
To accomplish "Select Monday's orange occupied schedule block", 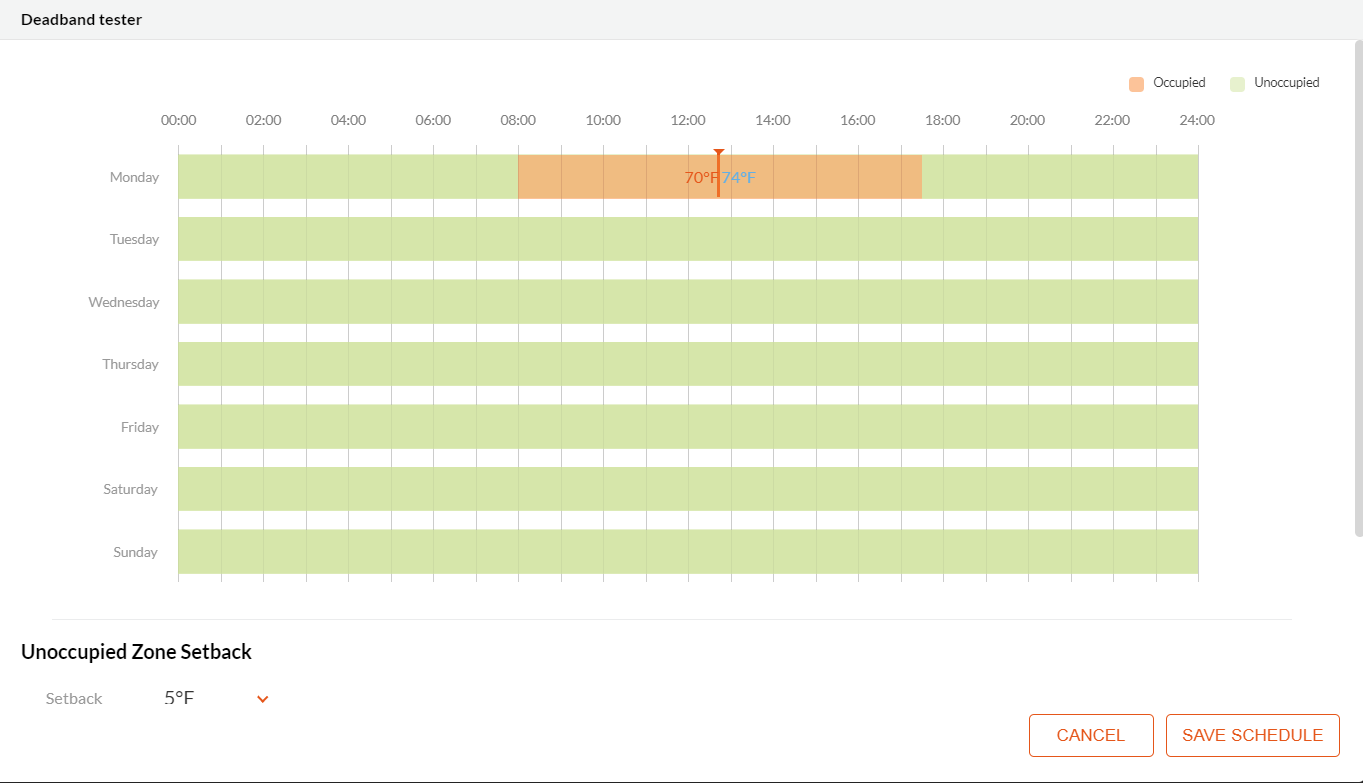I will tap(600, 177).
